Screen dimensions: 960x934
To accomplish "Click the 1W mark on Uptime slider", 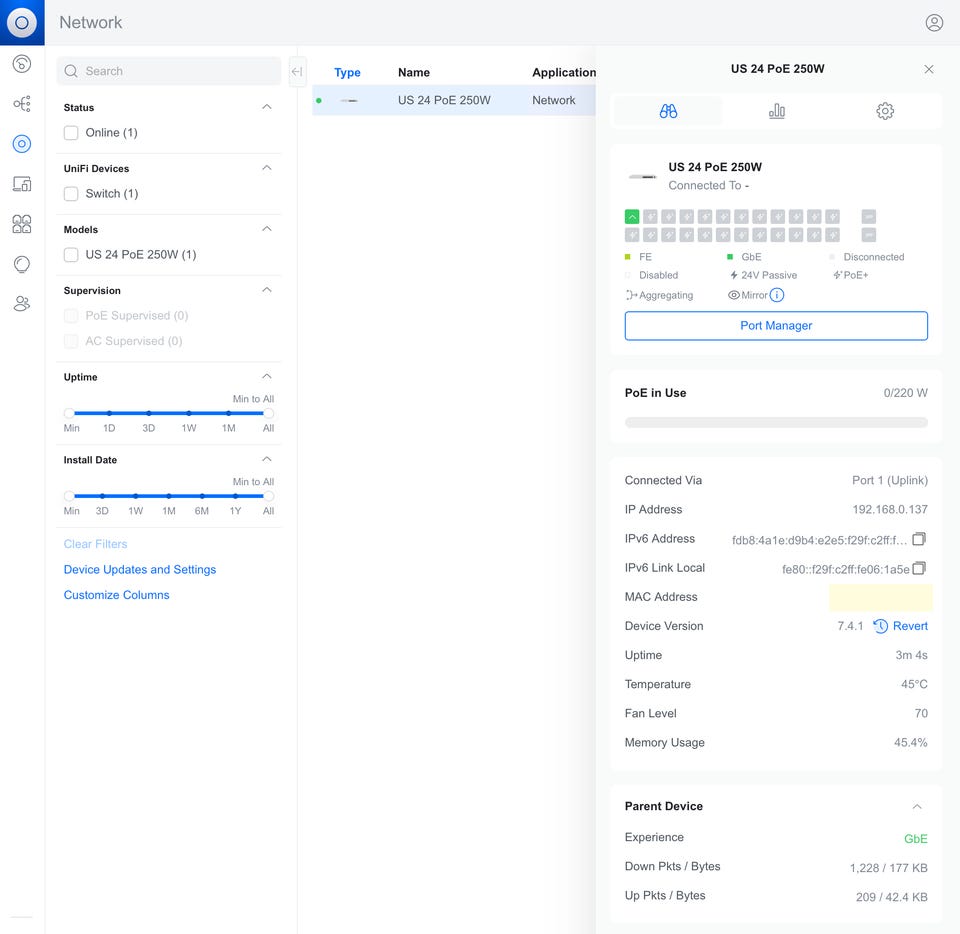I will (x=189, y=413).
